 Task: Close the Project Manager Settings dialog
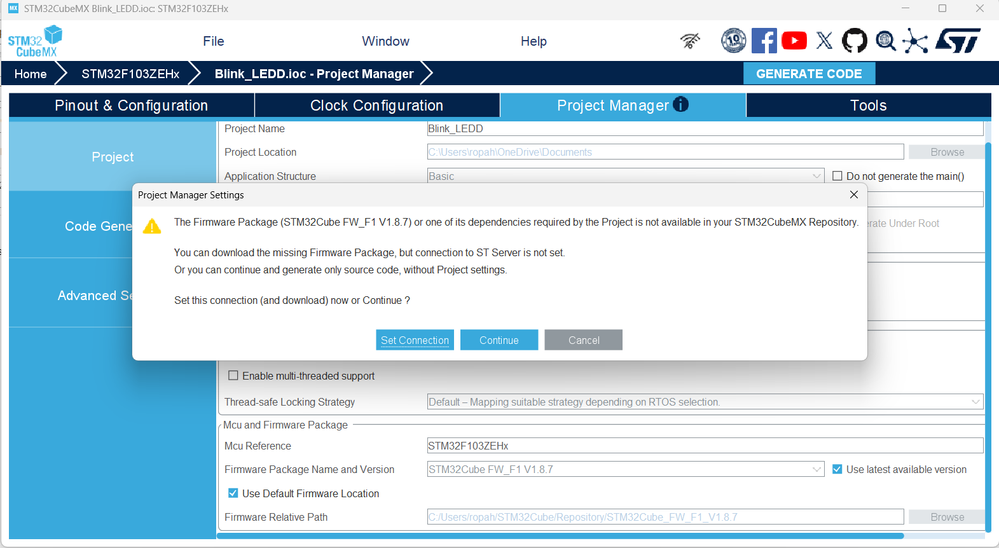point(854,194)
